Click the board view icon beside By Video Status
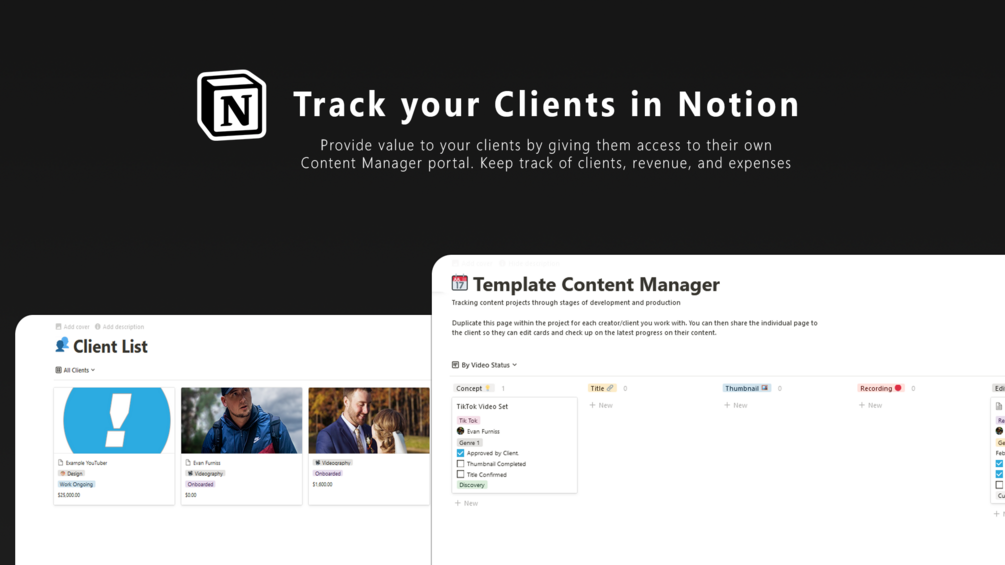This screenshot has height=565, width=1005. (x=455, y=365)
